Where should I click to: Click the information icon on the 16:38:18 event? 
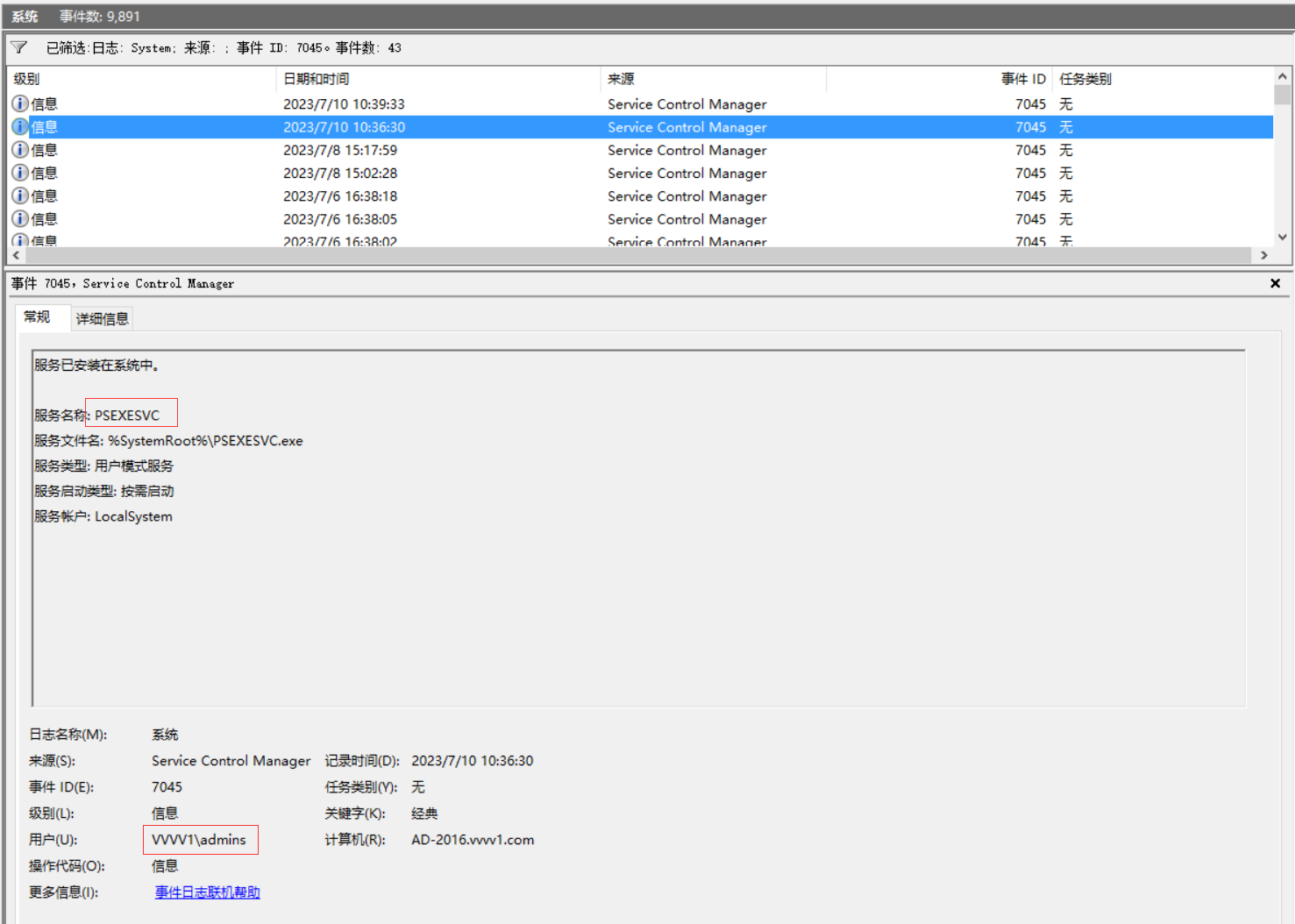point(19,195)
